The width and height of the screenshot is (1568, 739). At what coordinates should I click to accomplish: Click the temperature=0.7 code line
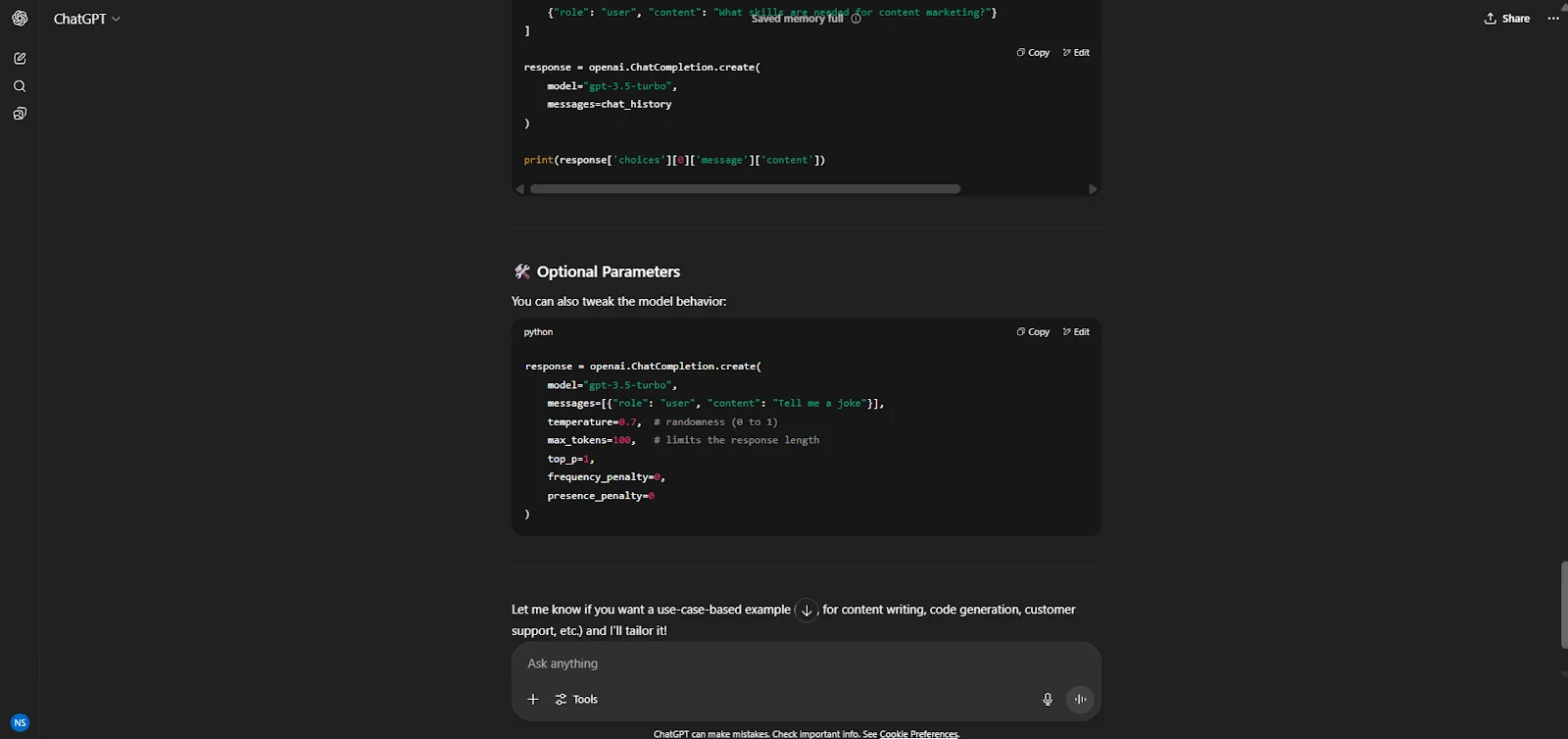pos(662,422)
